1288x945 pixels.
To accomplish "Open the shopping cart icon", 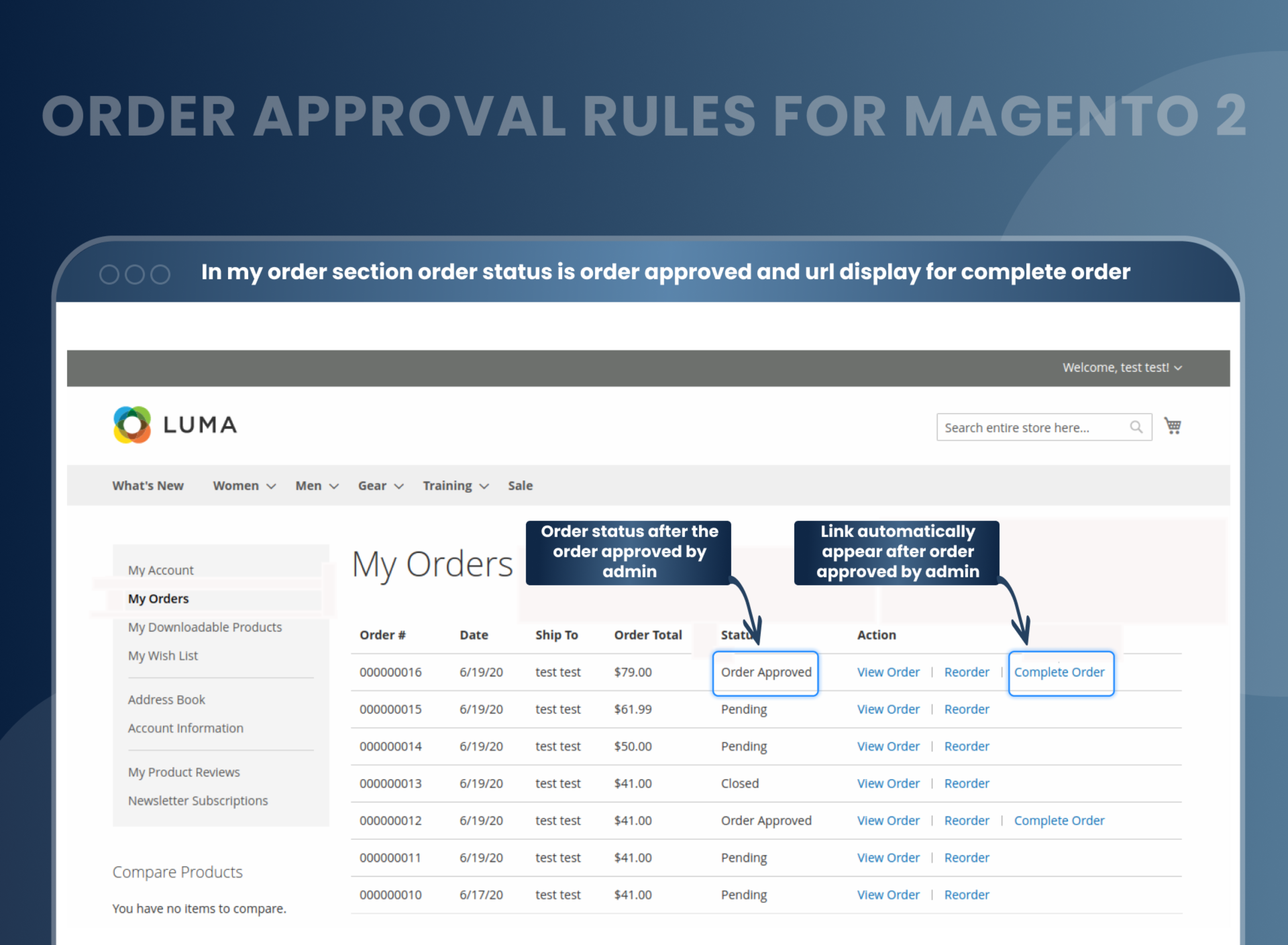I will tap(1173, 426).
